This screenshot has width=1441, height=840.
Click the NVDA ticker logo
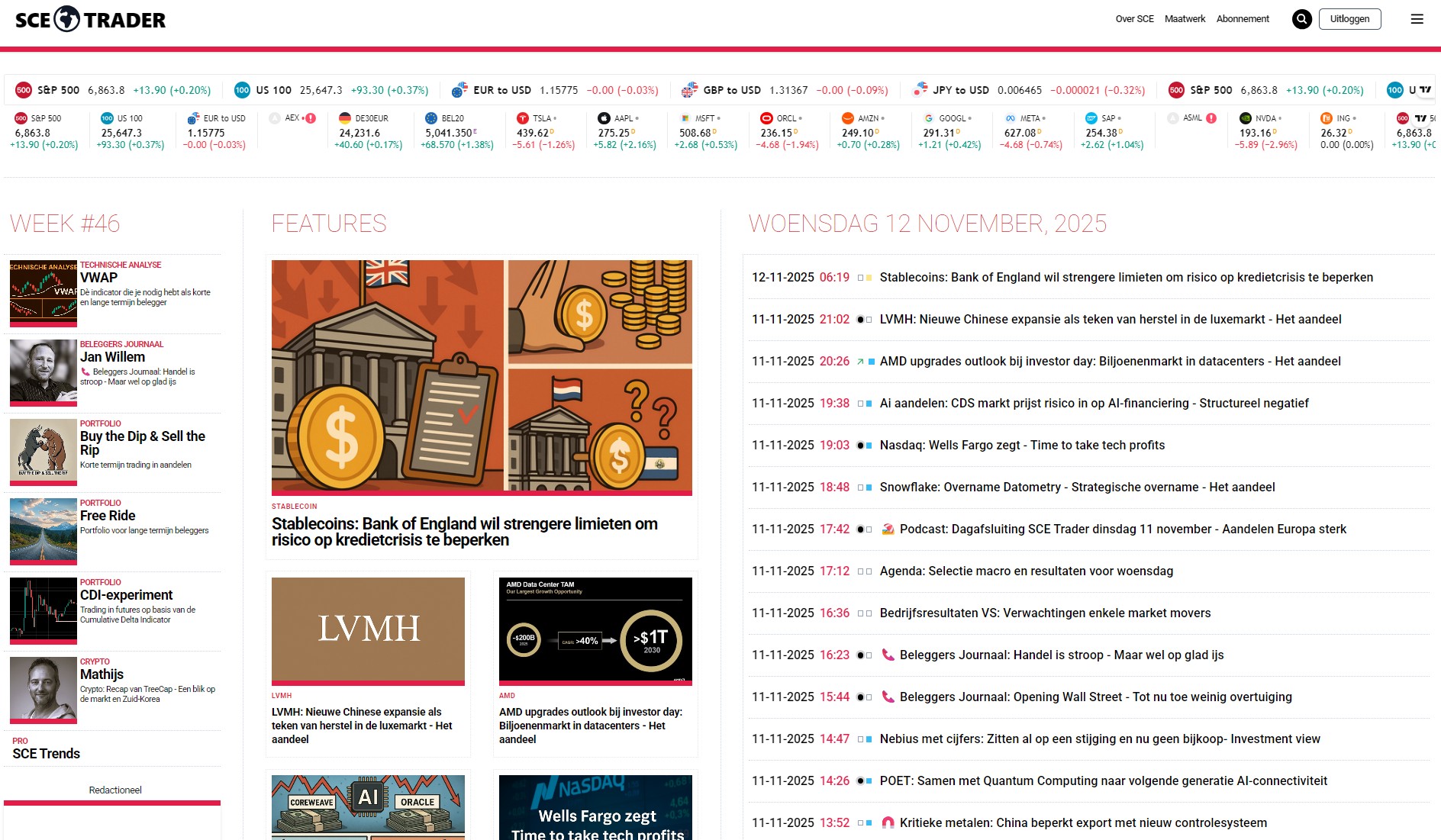coord(1246,118)
